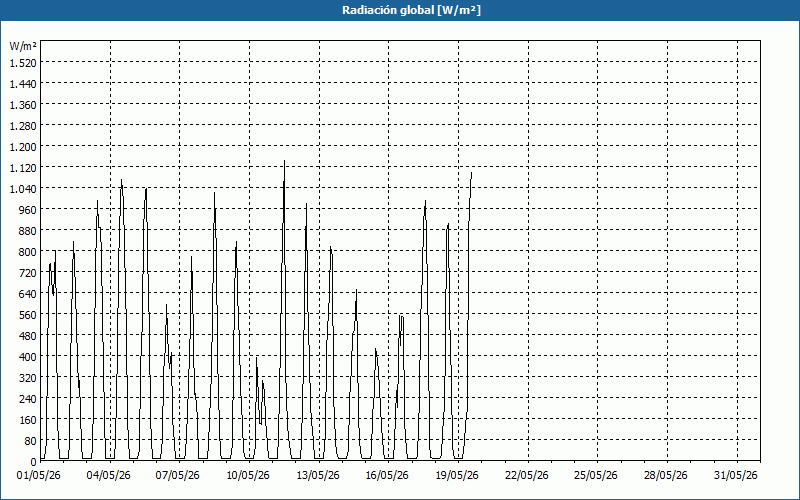Click the 800 y-axis value

coord(28,252)
